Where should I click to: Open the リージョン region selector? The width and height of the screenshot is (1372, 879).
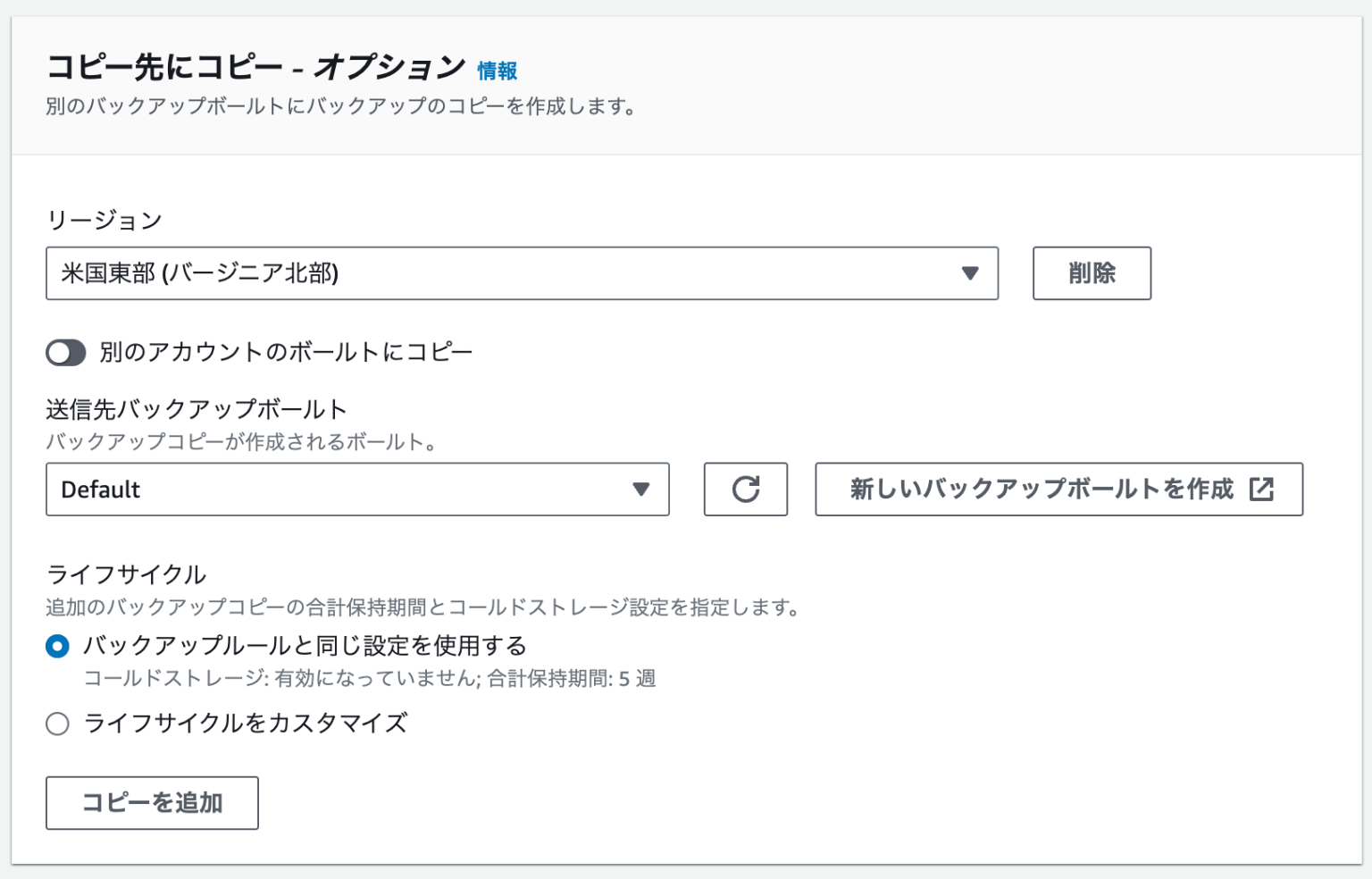click(522, 274)
